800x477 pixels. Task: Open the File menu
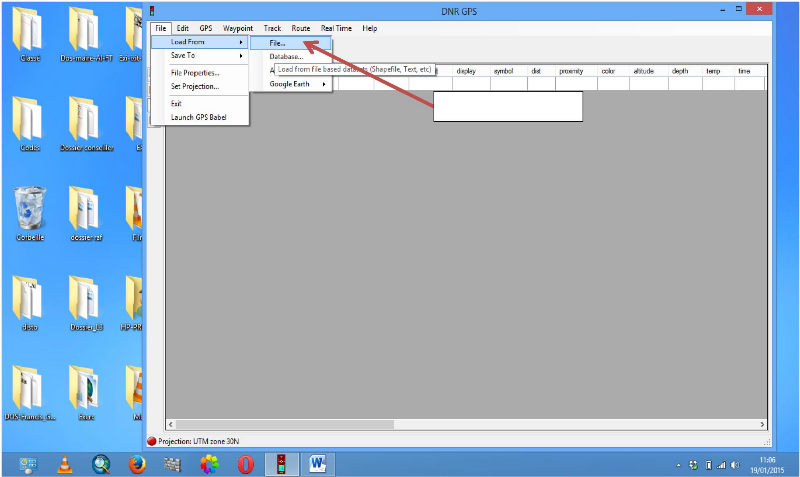(x=161, y=28)
